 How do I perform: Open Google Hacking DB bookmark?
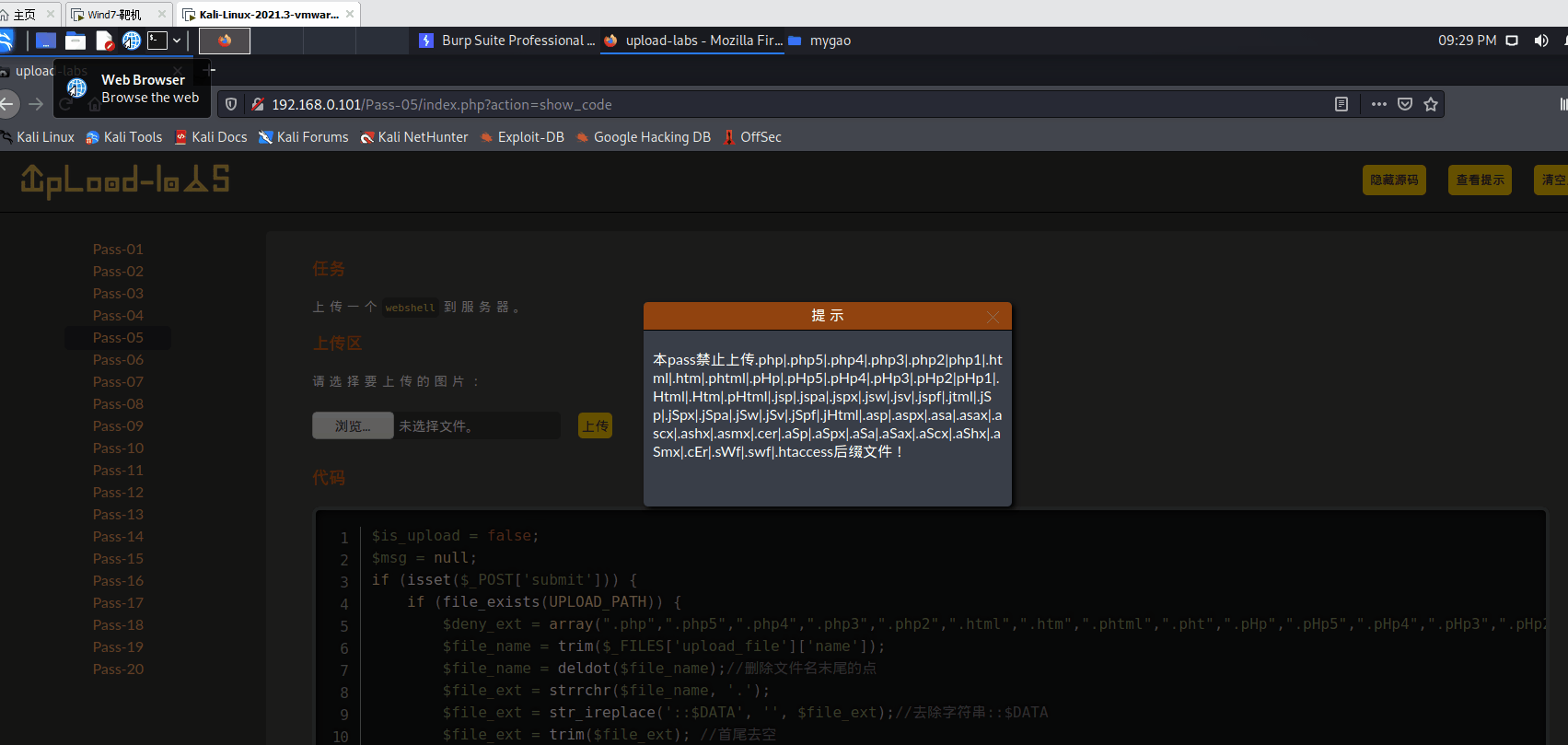tap(644, 137)
